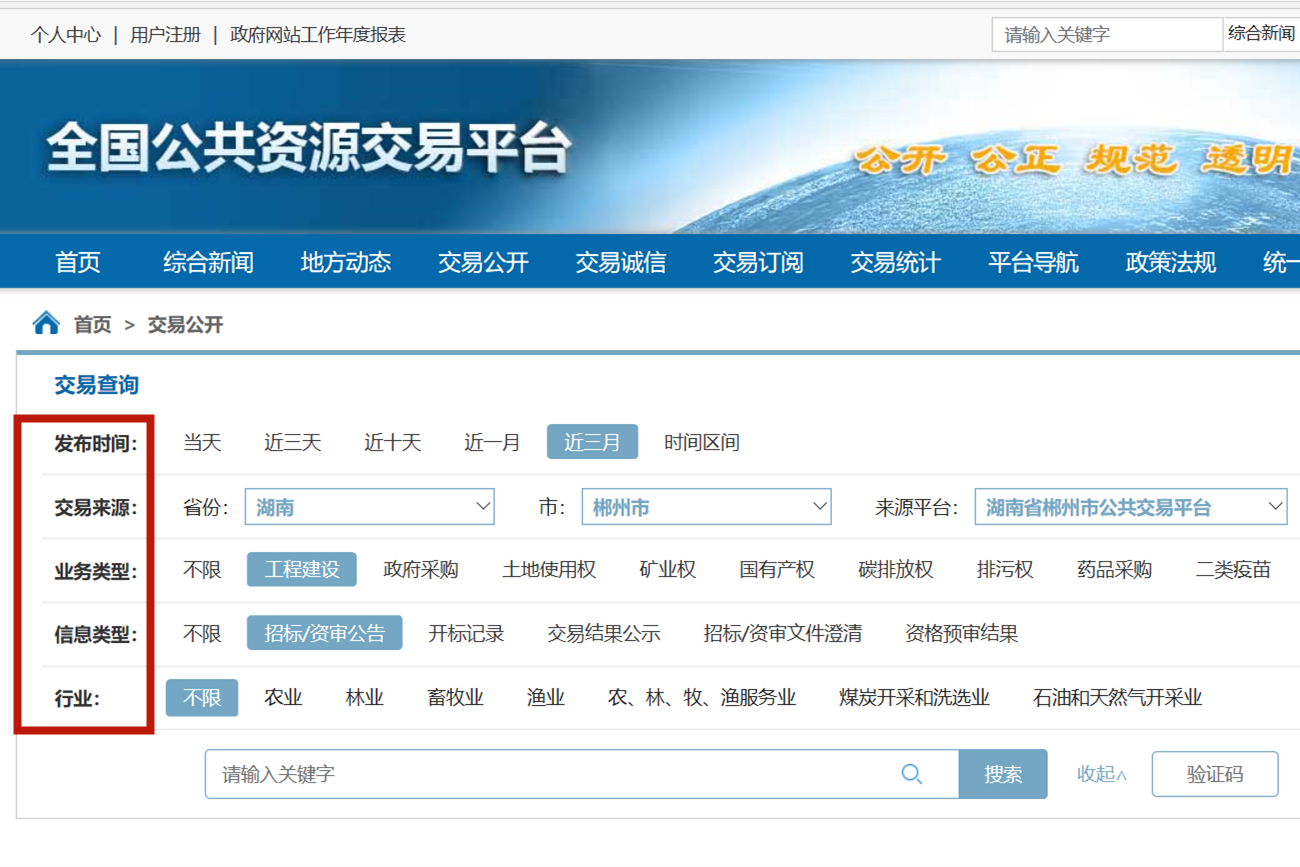Open 综合新闻 navigation menu item
Viewport: 1300px width, 867px height.
[208, 262]
